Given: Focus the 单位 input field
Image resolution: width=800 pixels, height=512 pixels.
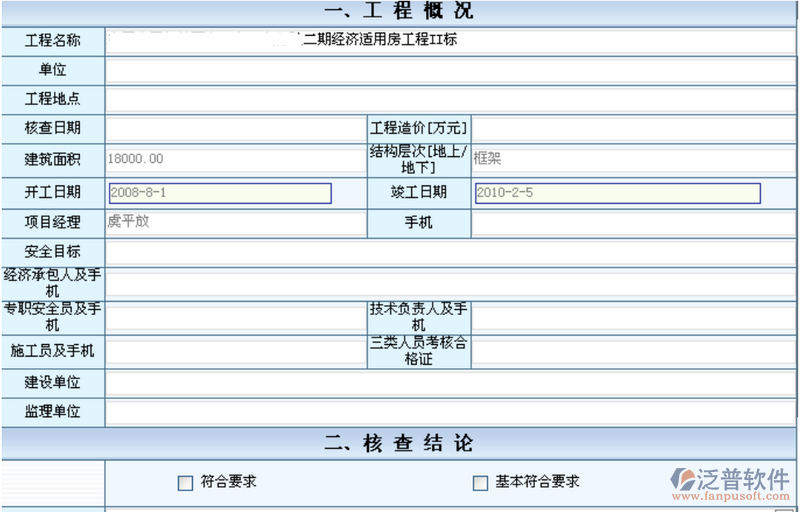Looking at the screenshot, I should [450, 70].
